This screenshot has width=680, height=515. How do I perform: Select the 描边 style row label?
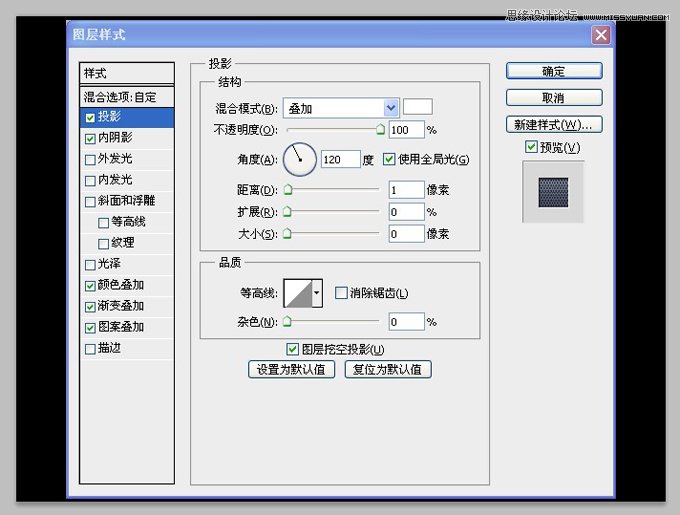tap(109, 348)
